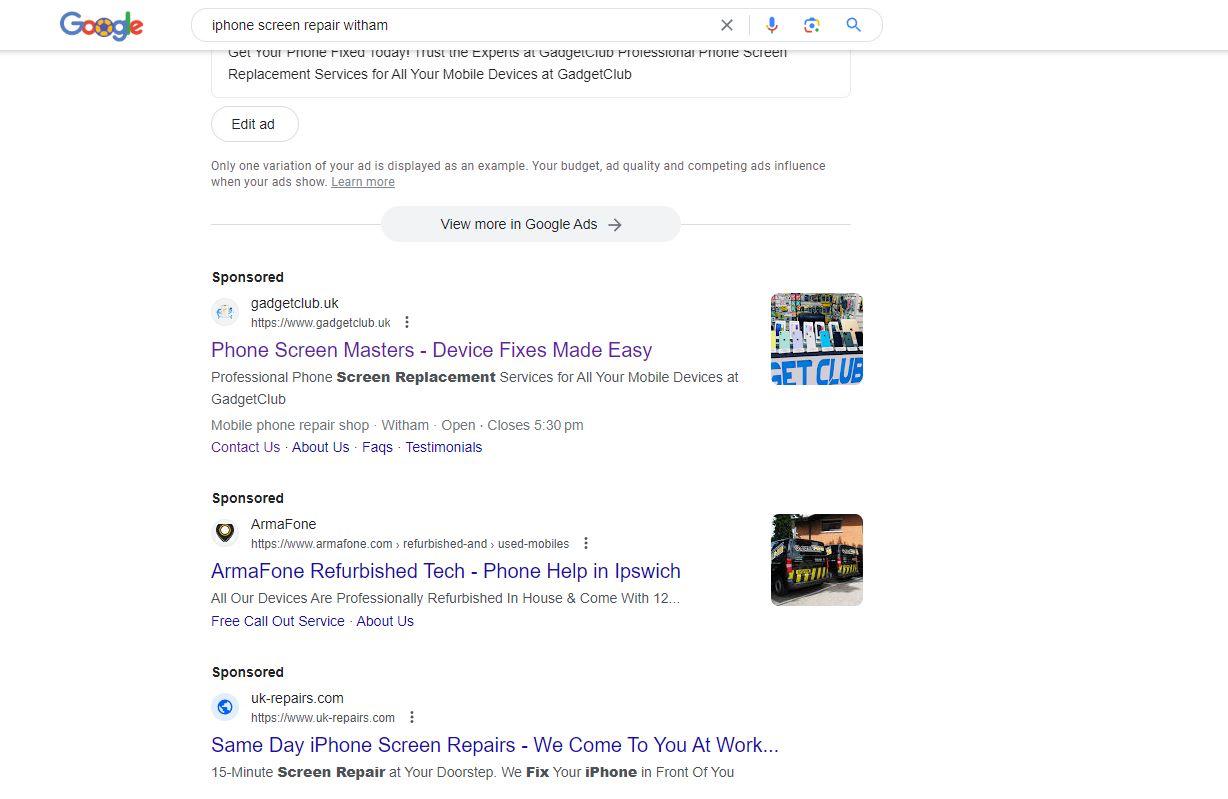The image size is (1228, 799).
Task: Open the Learn more link
Action: point(363,182)
